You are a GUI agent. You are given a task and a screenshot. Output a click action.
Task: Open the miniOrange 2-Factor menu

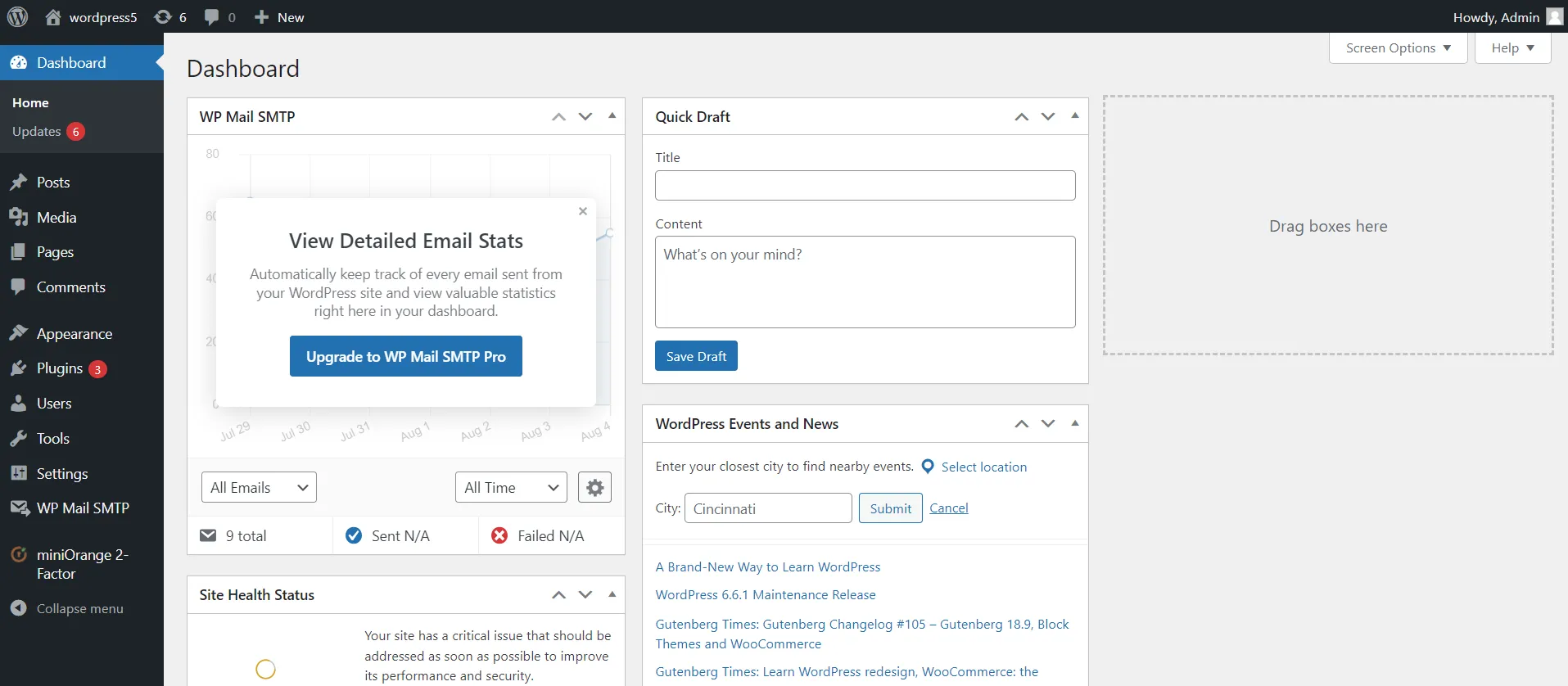(82, 564)
